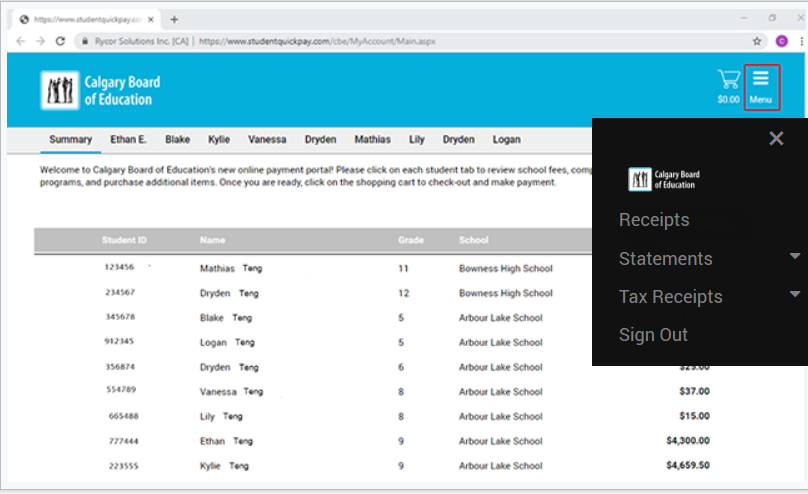Click the Calgary Board logo in side menu
Image resolution: width=808 pixels, height=494 pixels.
[x=664, y=180]
